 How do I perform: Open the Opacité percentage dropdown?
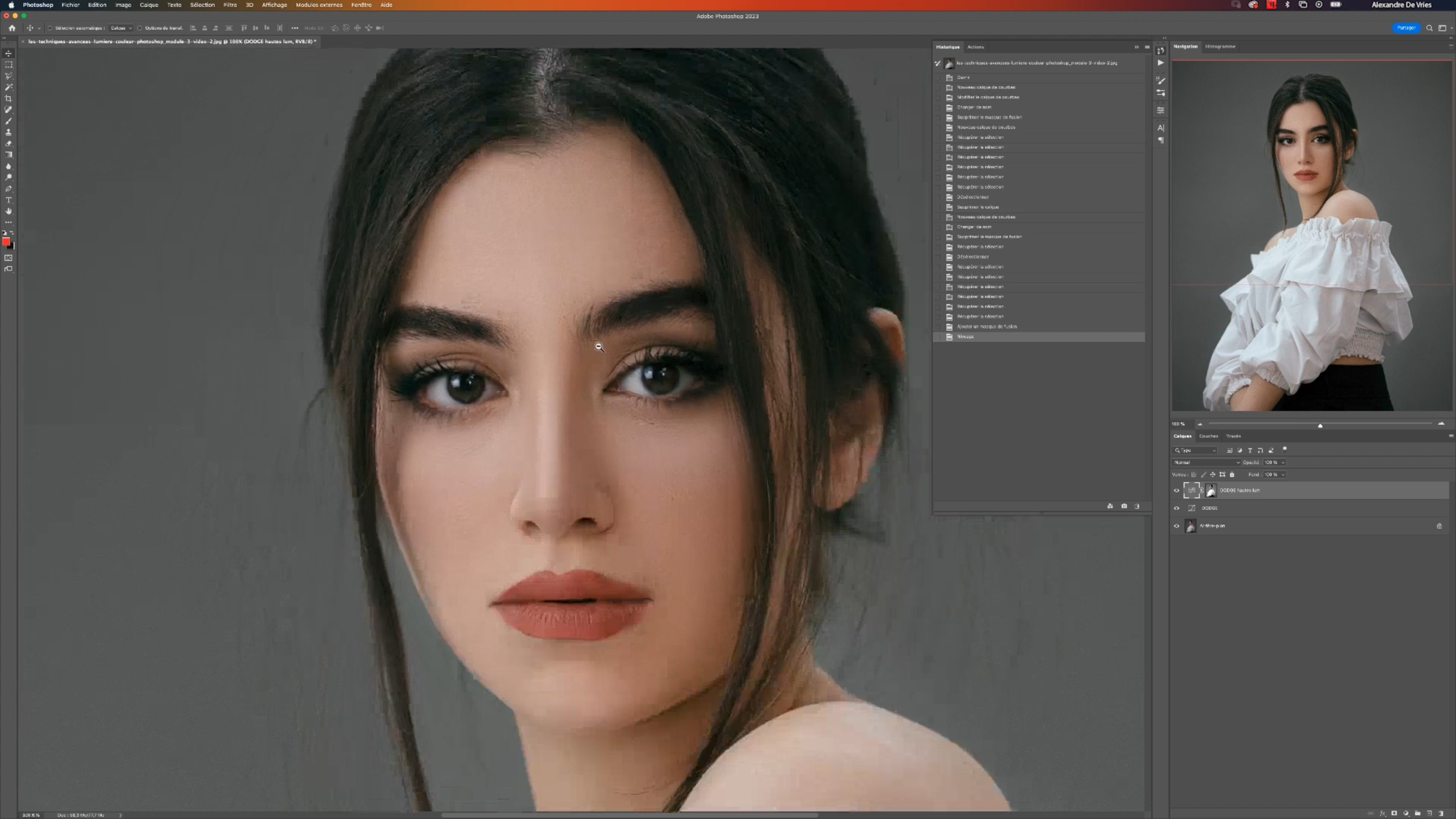(x=1282, y=462)
